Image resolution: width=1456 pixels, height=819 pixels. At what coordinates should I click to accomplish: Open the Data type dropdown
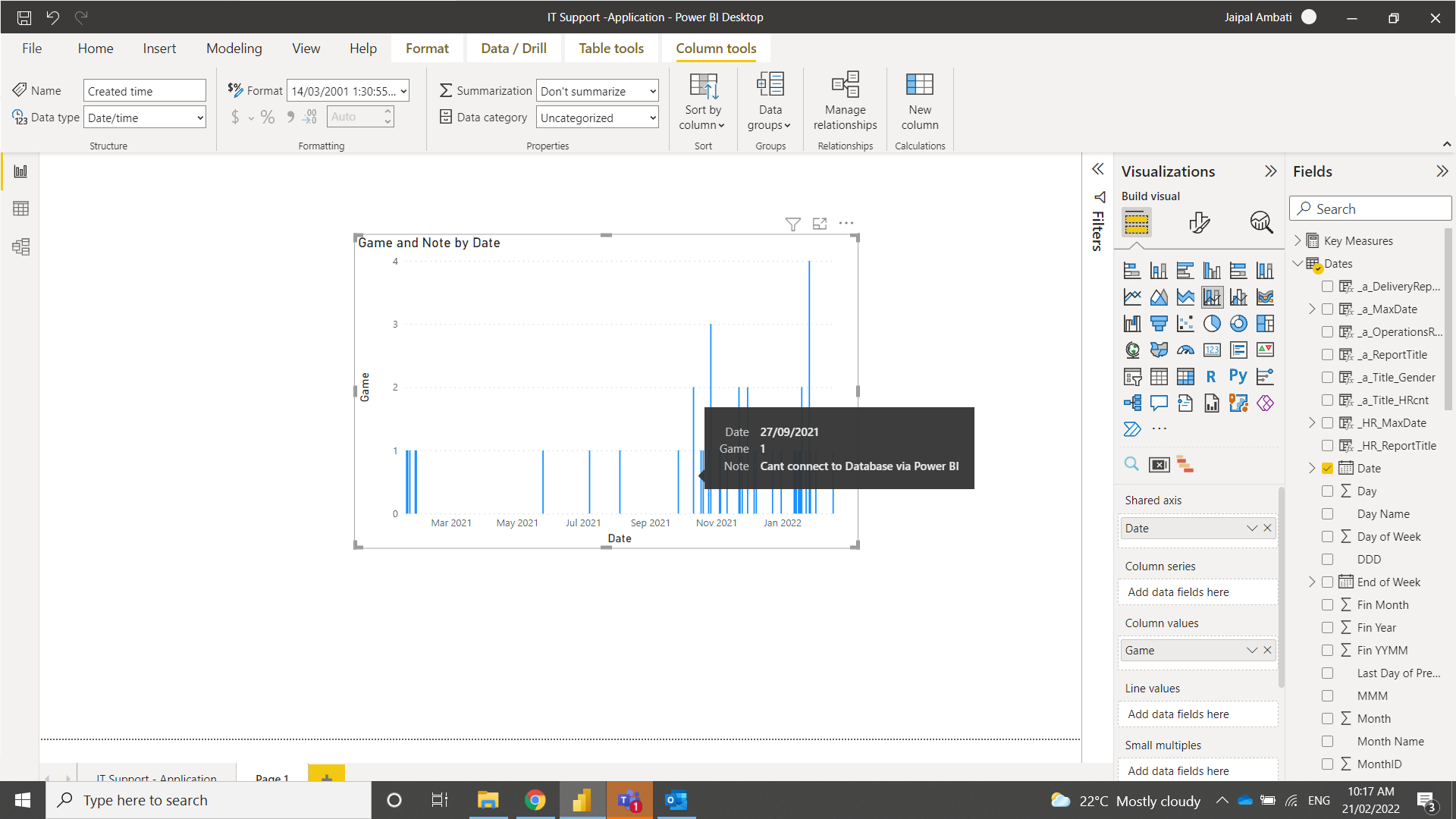point(144,118)
